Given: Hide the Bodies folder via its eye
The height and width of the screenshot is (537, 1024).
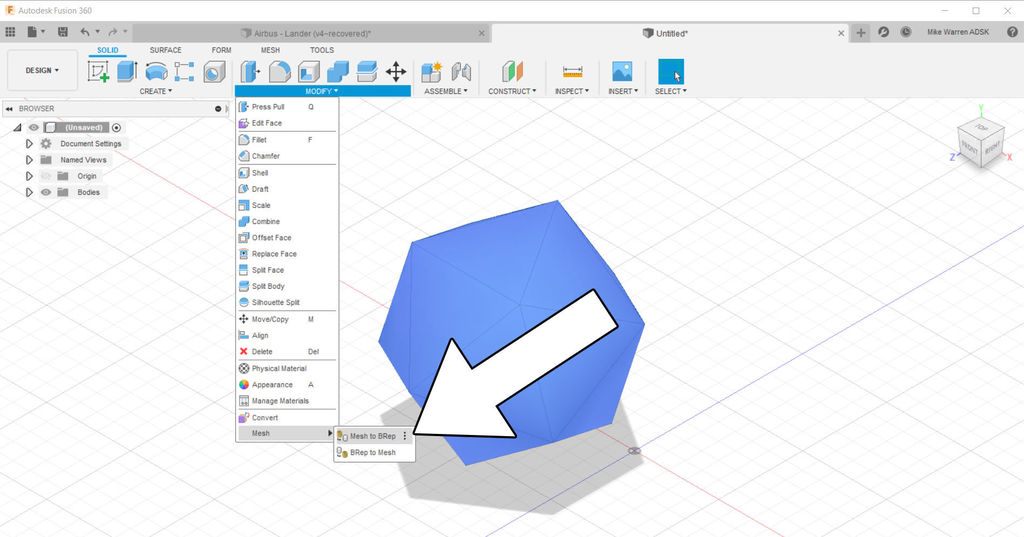Looking at the screenshot, I should click(46, 192).
